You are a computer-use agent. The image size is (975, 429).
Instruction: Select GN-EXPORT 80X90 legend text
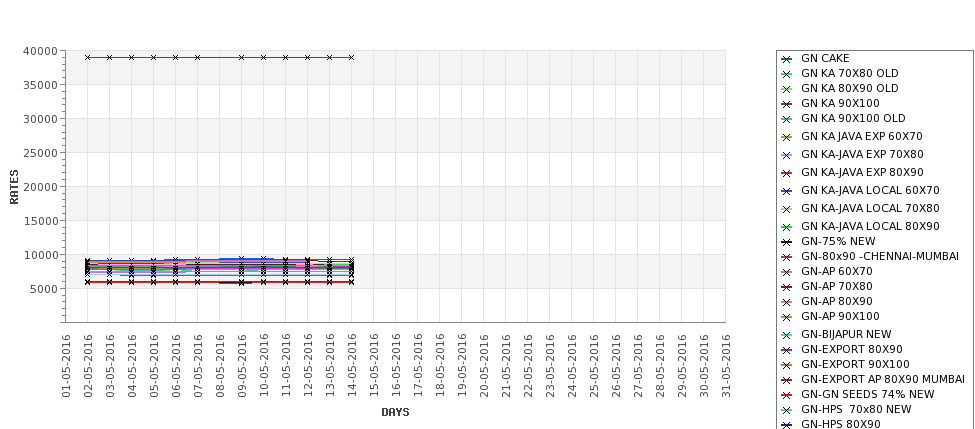coord(851,349)
